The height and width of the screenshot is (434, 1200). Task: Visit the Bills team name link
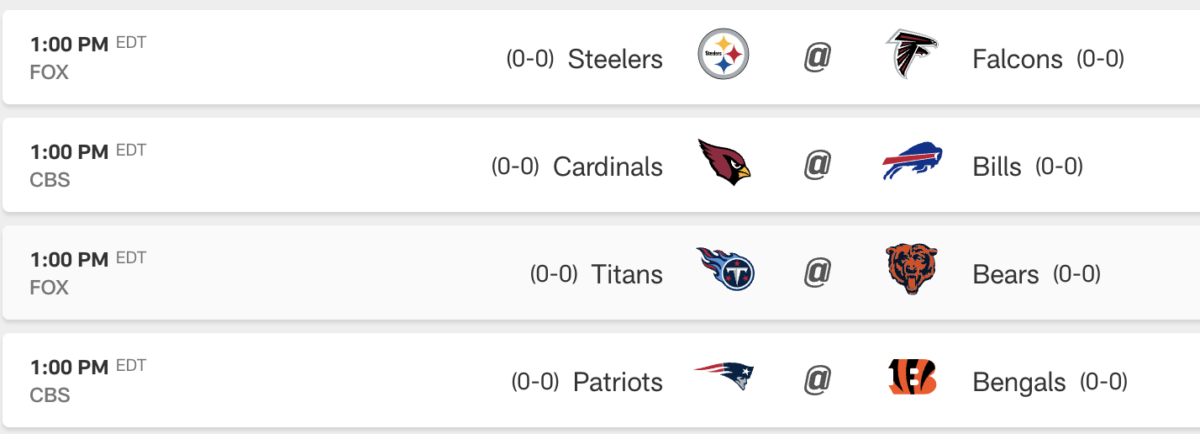pos(997,166)
